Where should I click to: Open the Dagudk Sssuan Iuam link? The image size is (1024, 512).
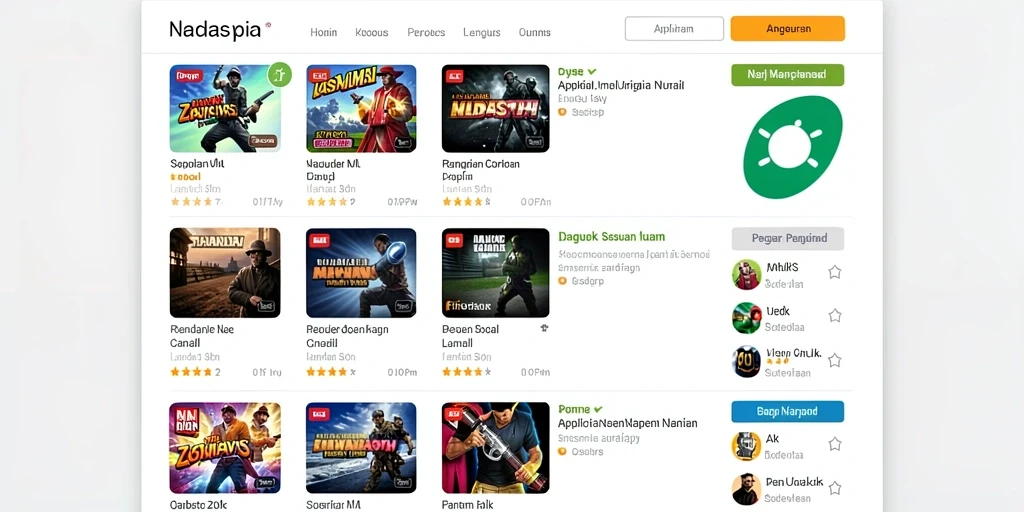point(612,237)
